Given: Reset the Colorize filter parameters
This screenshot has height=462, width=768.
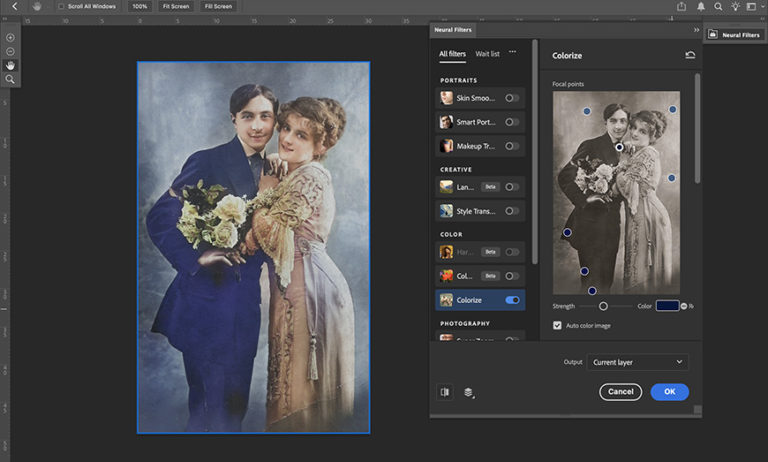Looking at the screenshot, I should tap(690, 55).
